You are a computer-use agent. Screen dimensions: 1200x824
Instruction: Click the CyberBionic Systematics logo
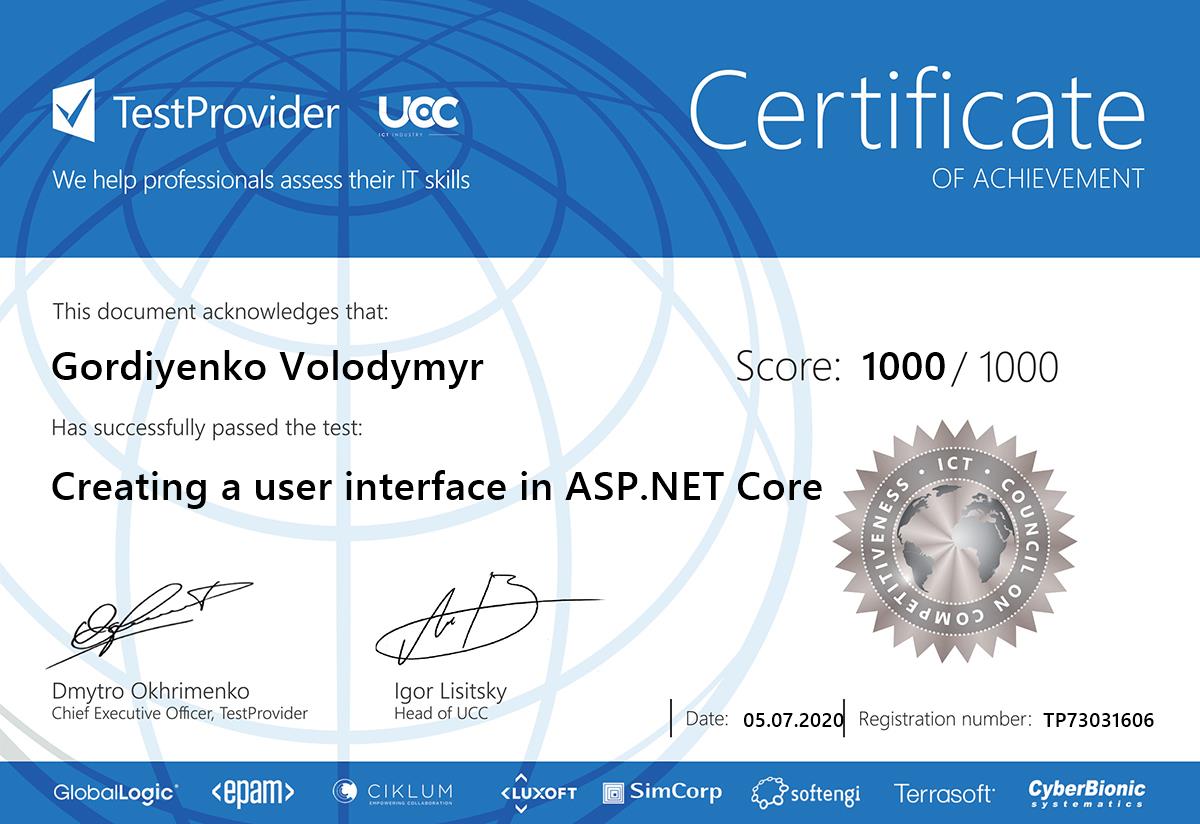(1087, 793)
